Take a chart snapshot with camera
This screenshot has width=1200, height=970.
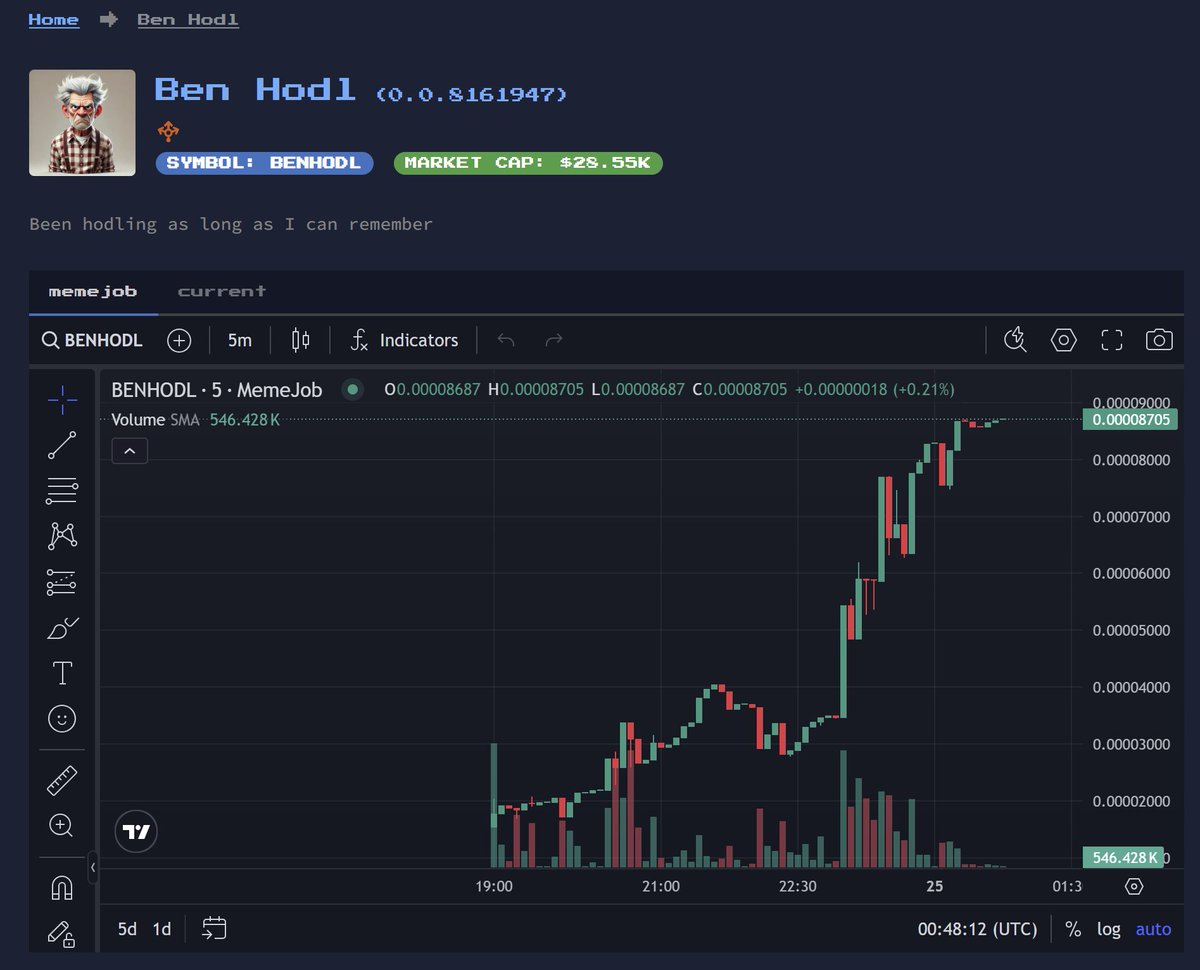pos(1159,340)
